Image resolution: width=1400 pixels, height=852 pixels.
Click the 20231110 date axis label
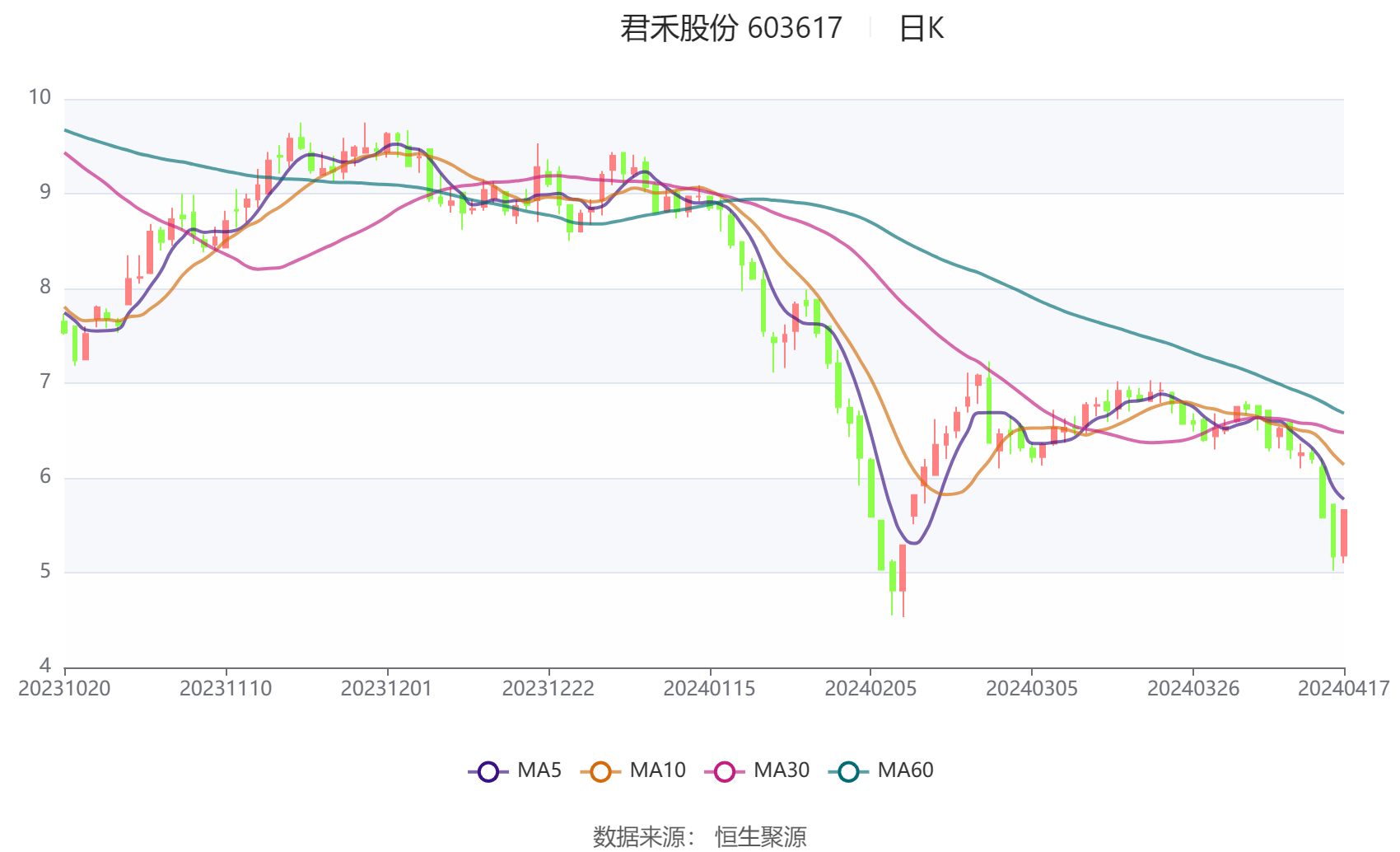(x=226, y=689)
